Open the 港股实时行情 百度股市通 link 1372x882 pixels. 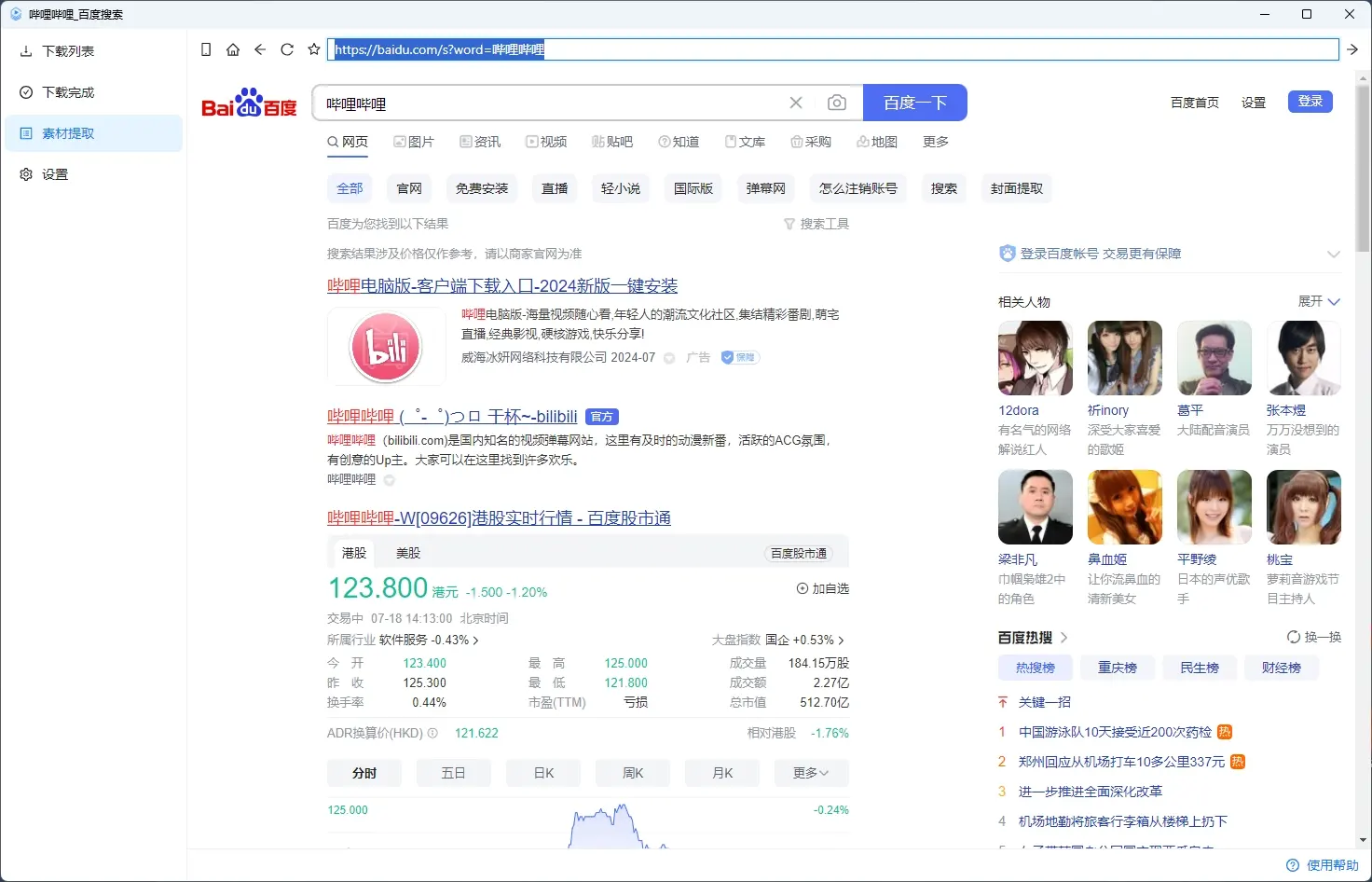(499, 518)
